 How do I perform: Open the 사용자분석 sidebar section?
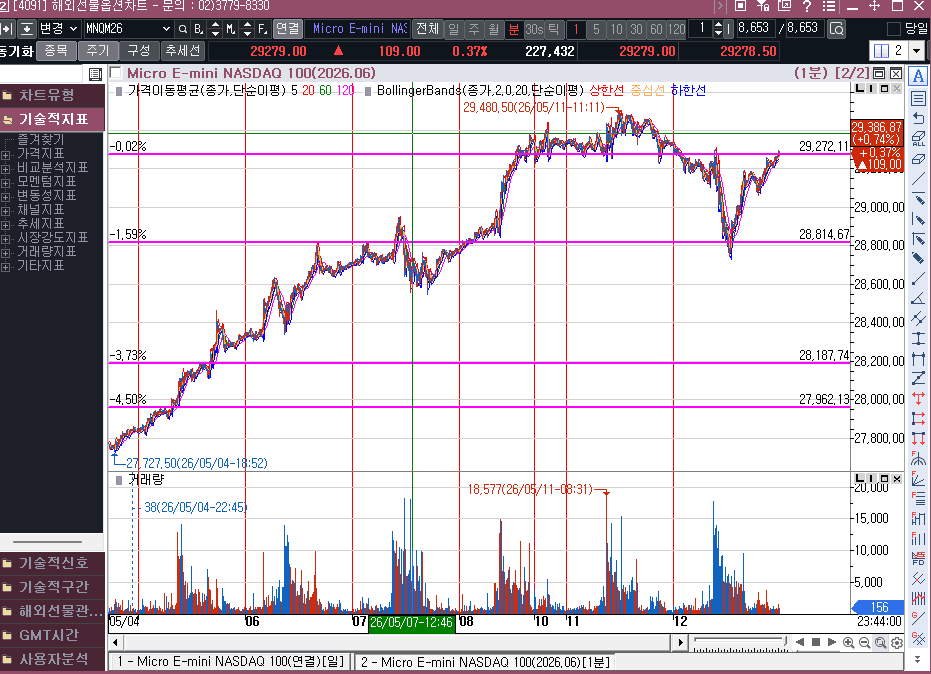[52, 659]
